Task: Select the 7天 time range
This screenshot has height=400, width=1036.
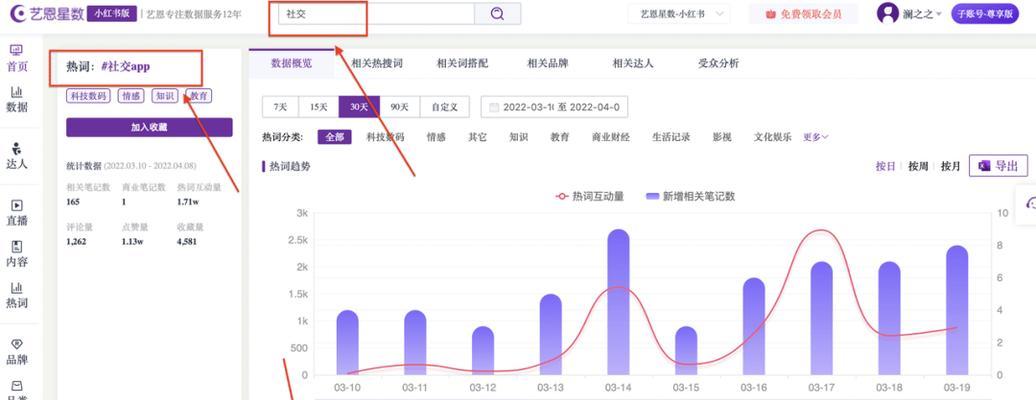Action: pos(280,107)
